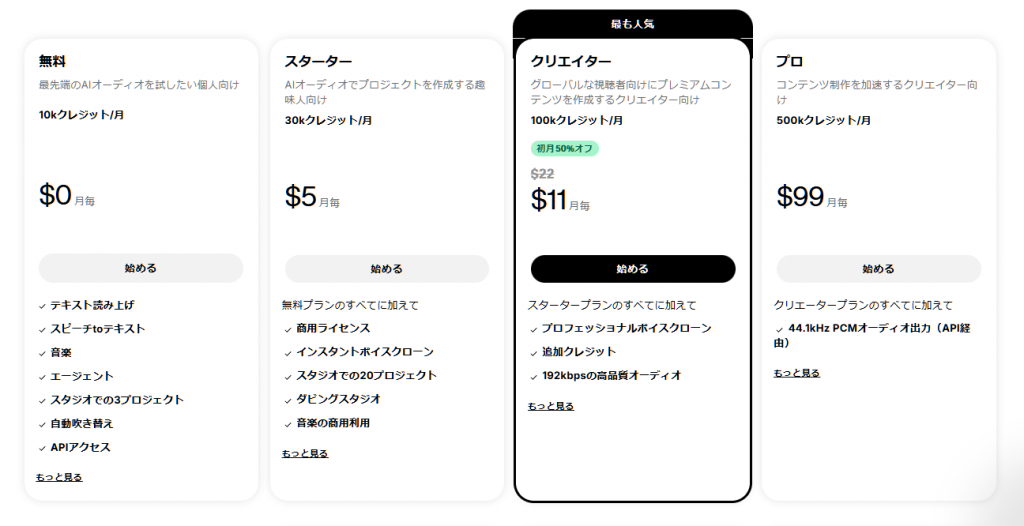The height and width of the screenshot is (526, 1024).
Task: Click the checkmark icon next to 自動吹き替え
Action: 42,424
